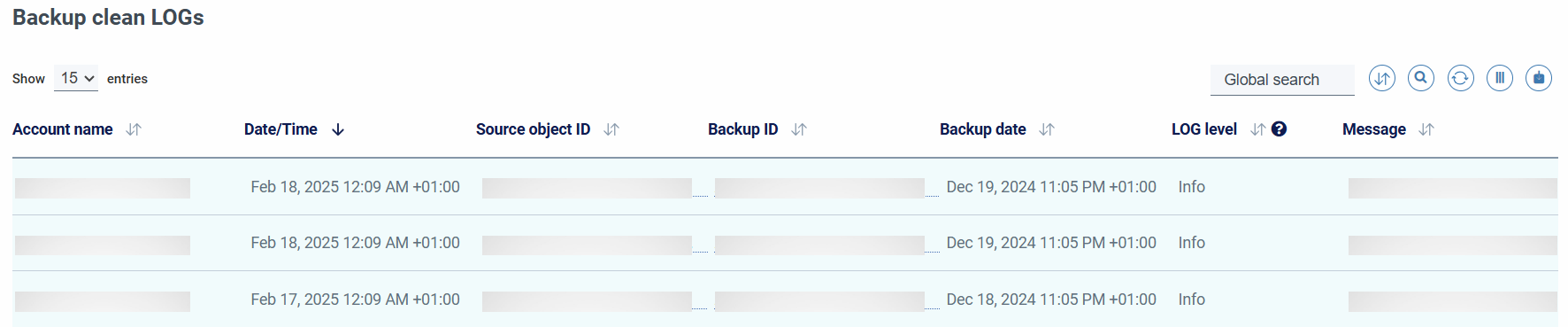Click the Date/Time descending sort arrow
The height and width of the screenshot is (327, 1568).
(338, 129)
